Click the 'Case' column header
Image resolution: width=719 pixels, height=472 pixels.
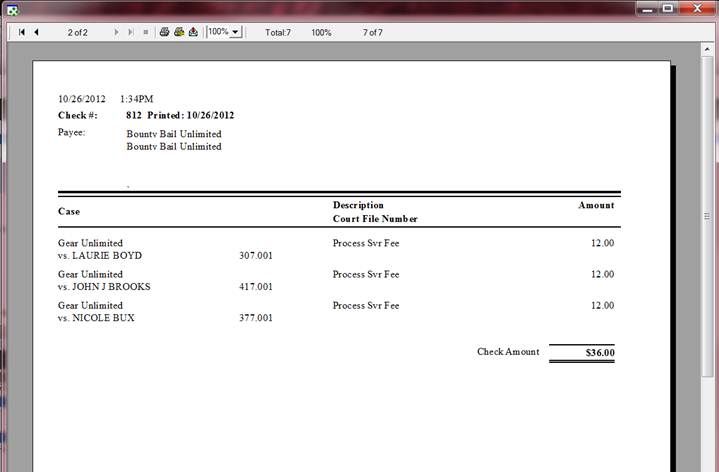(69, 211)
